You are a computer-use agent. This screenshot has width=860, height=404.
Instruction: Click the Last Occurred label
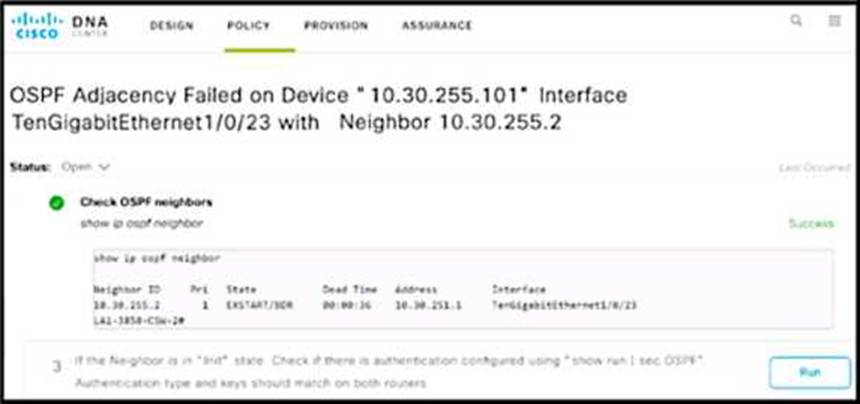coord(814,168)
